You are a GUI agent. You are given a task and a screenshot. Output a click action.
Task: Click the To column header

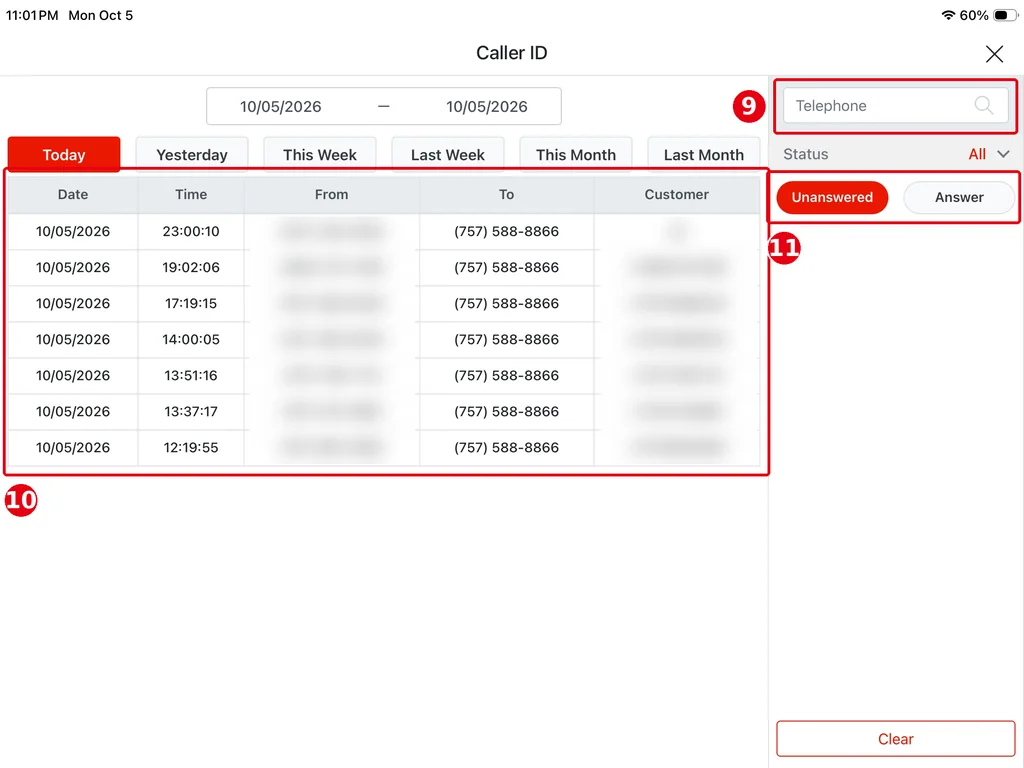[x=506, y=195]
